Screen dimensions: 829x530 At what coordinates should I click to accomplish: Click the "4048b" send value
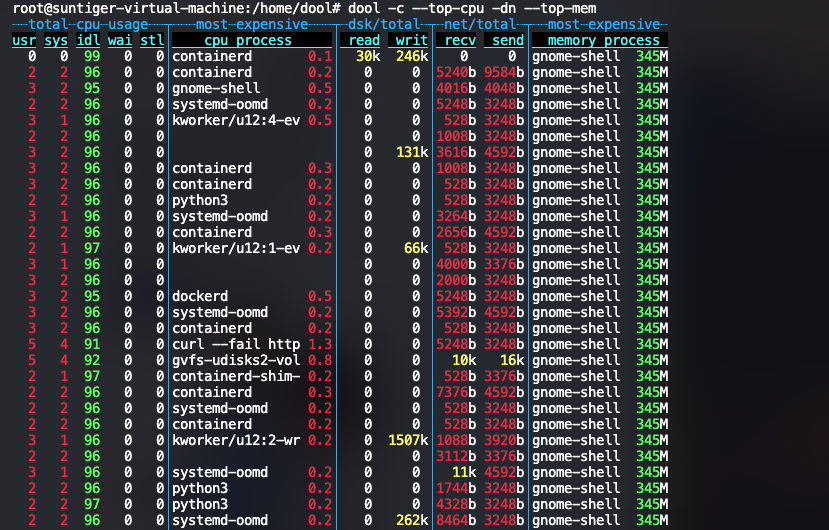pyautogui.click(x=504, y=88)
